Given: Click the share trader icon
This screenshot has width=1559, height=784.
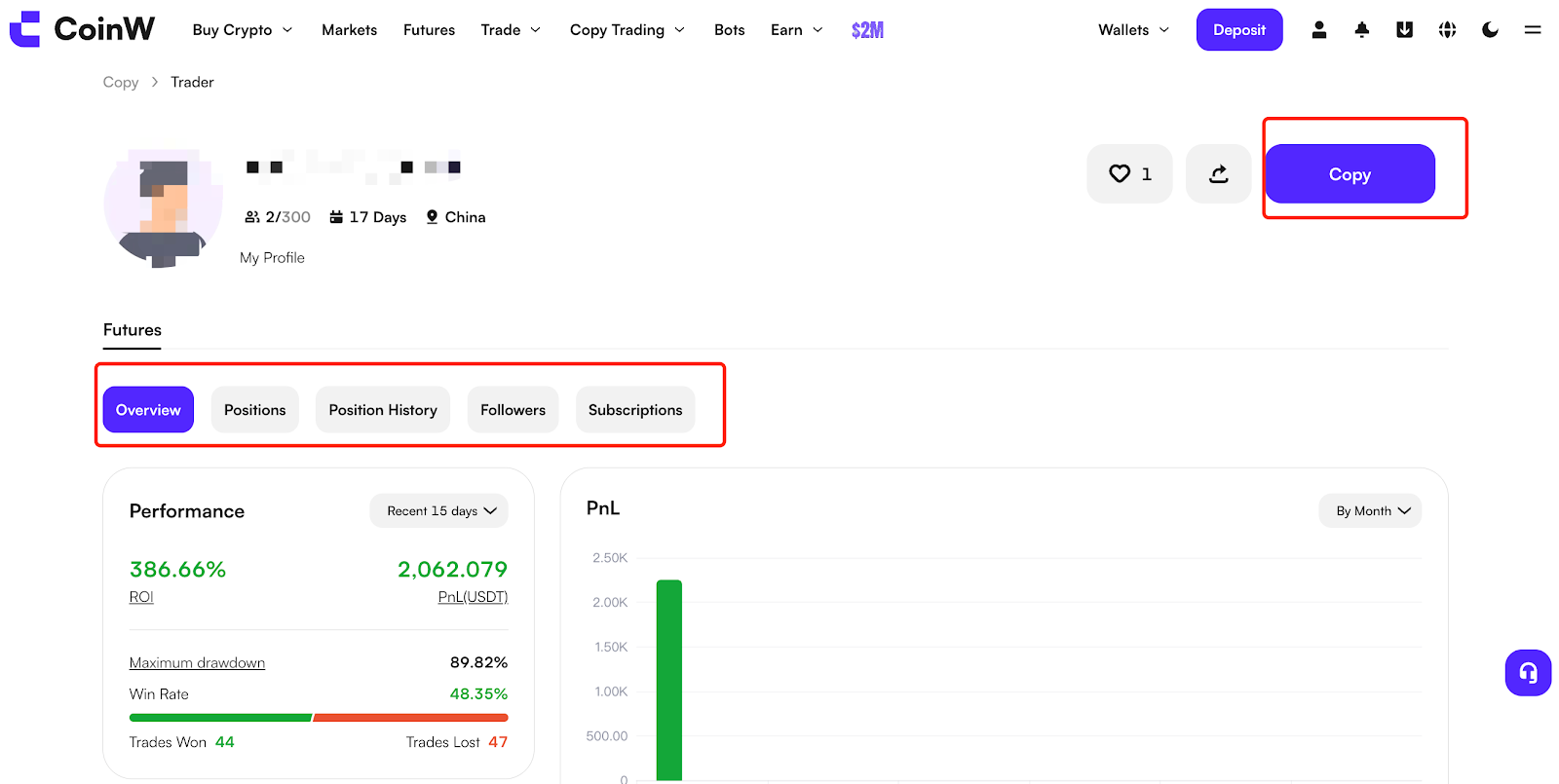Looking at the screenshot, I should (x=1218, y=174).
